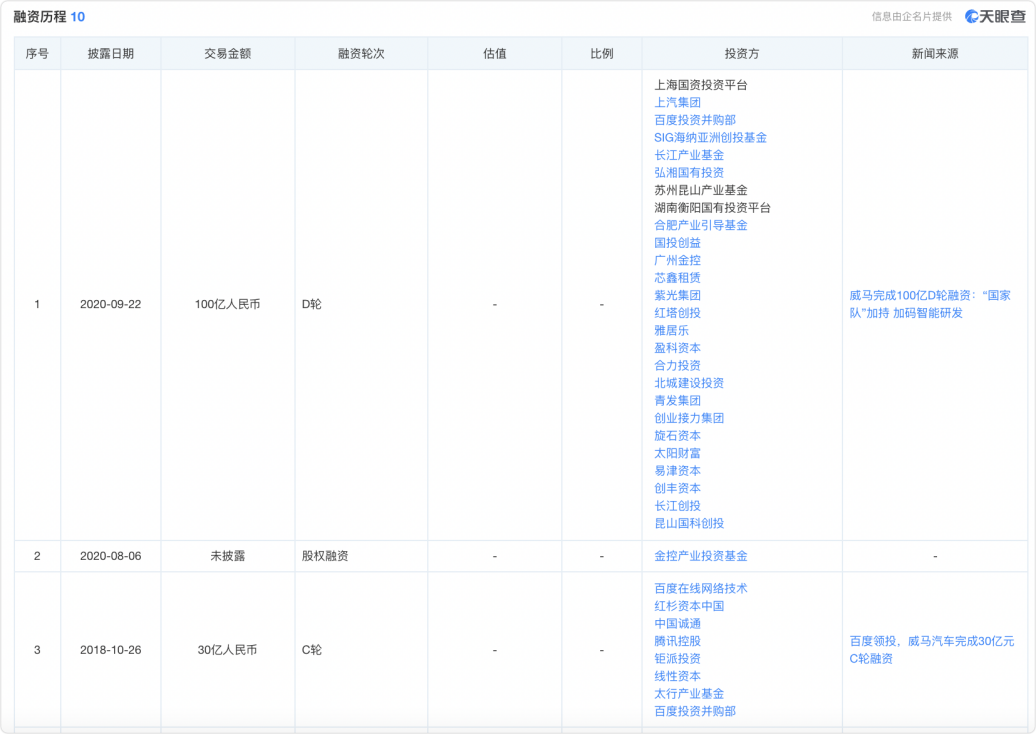Click the 信息由企名片提供 source note
Viewport: 1036px width, 734px height.
[x=912, y=17]
